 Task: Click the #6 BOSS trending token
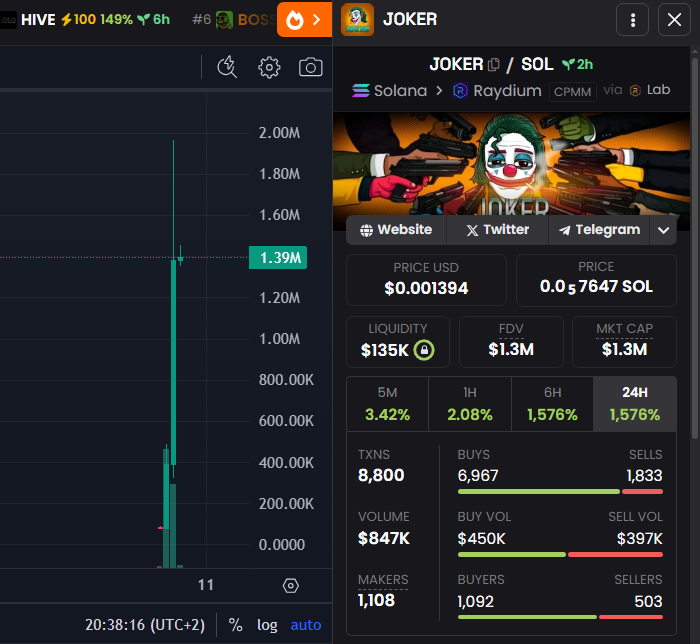[232, 20]
